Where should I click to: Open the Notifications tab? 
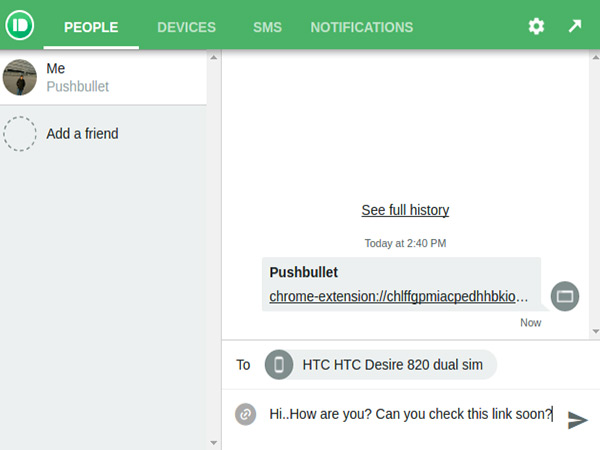tap(362, 27)
